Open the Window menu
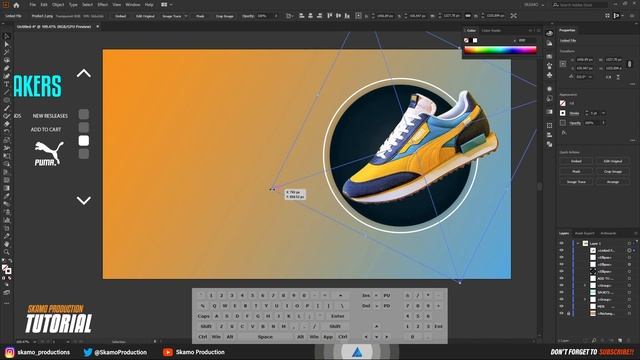 pos(133,5)
